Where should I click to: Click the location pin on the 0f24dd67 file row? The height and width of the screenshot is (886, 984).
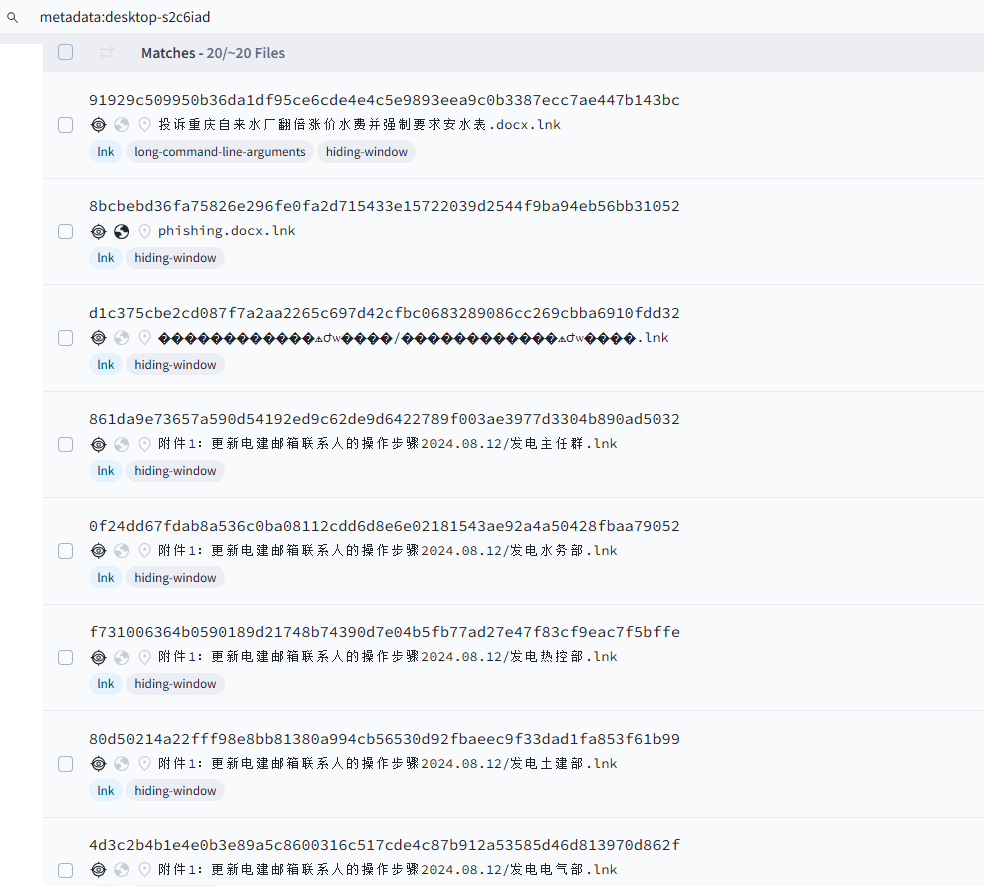(144, 551)
